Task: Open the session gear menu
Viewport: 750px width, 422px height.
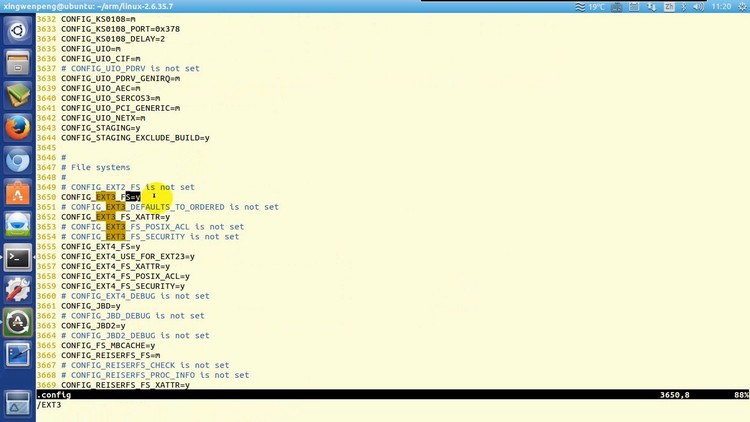Action: (x=742, y=7)
